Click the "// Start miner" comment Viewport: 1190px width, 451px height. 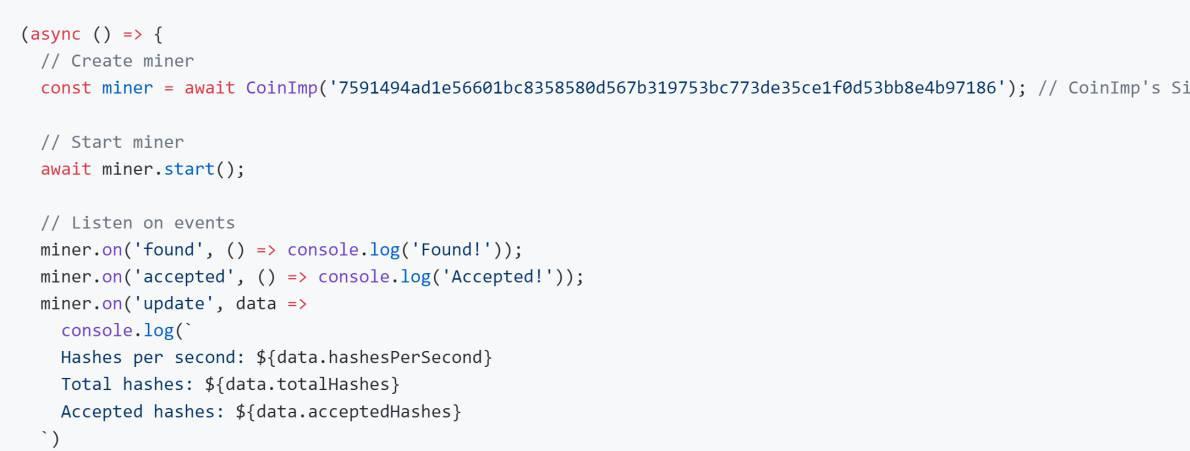(112, 142)
